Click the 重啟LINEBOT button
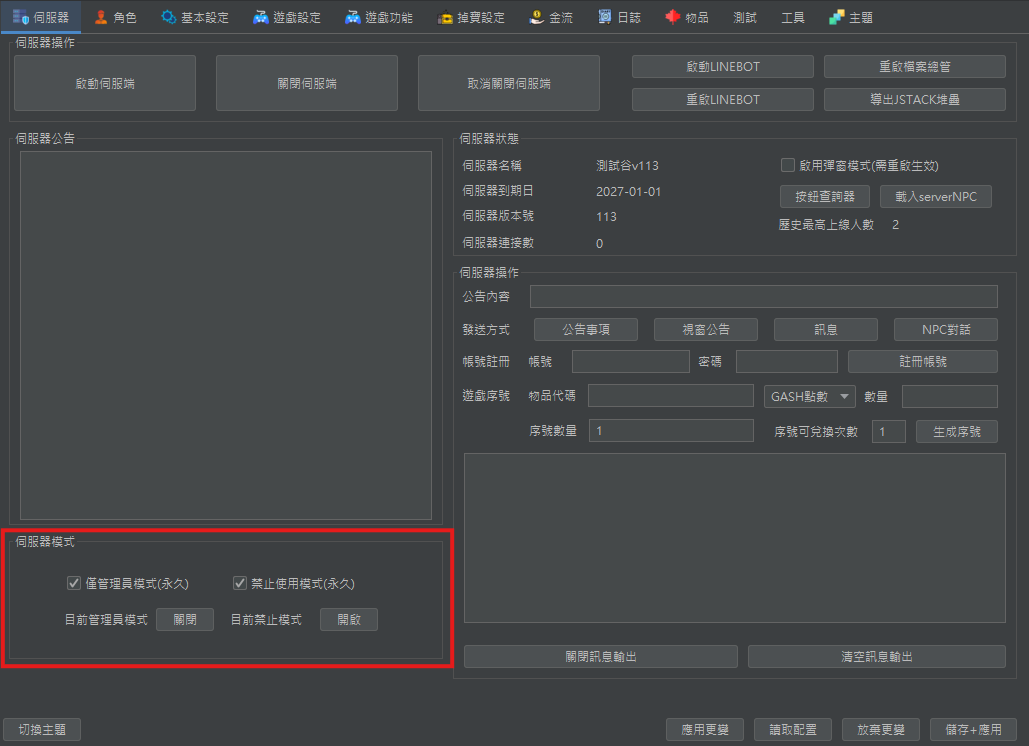Image resolution: width=1029 pixels, height=746 pixels. point(723,100)
